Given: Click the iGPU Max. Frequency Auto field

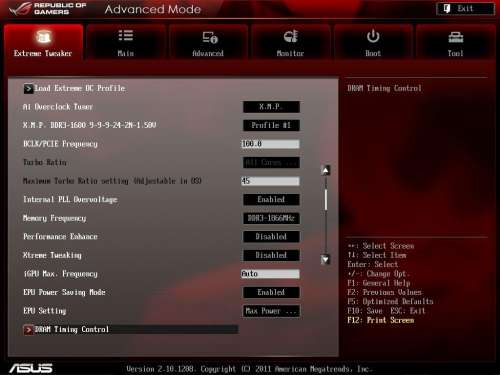Looking at the screenshot, I should (x=270, y=274).
